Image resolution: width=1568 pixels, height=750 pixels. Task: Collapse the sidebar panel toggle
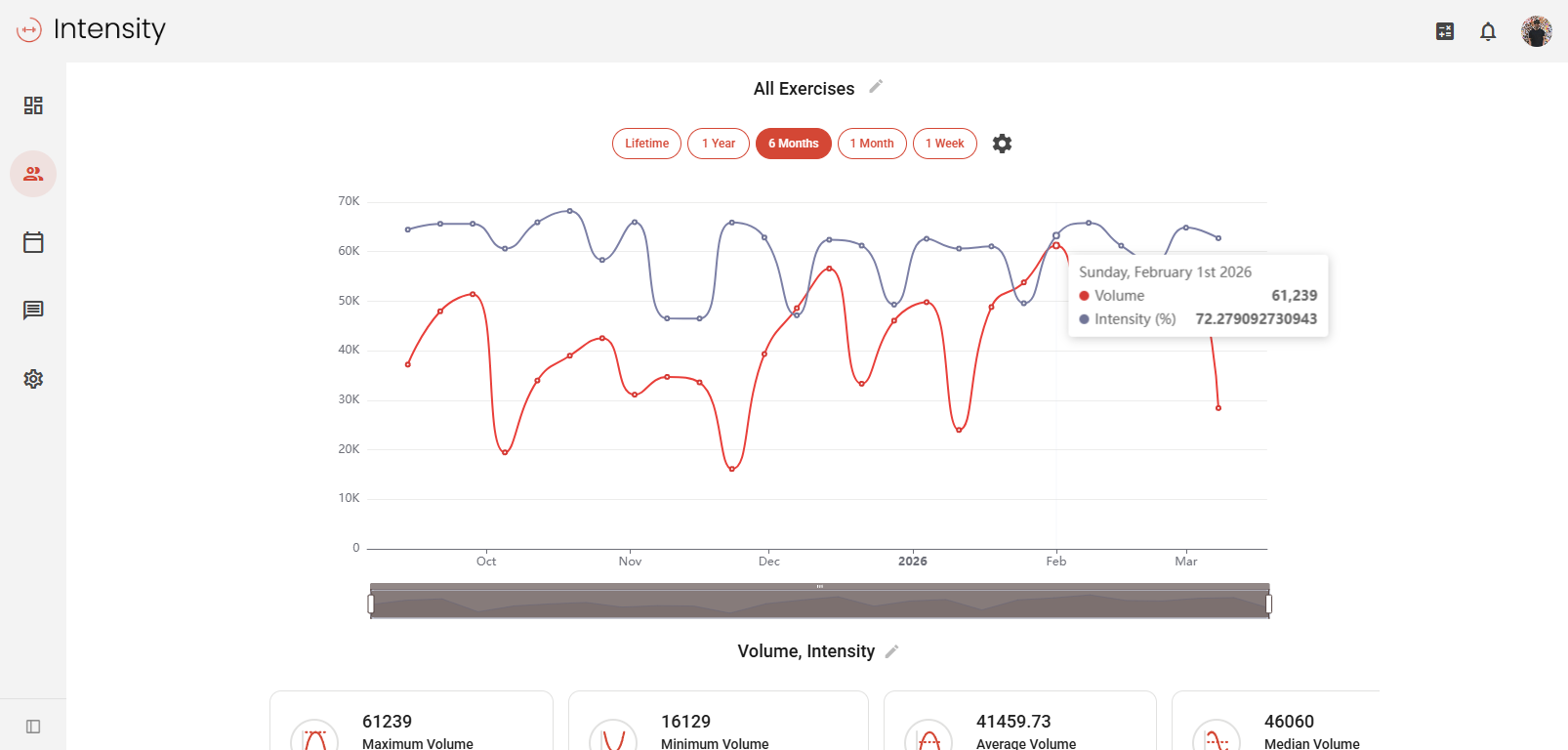pyautogui.click(x=33, y=727)
